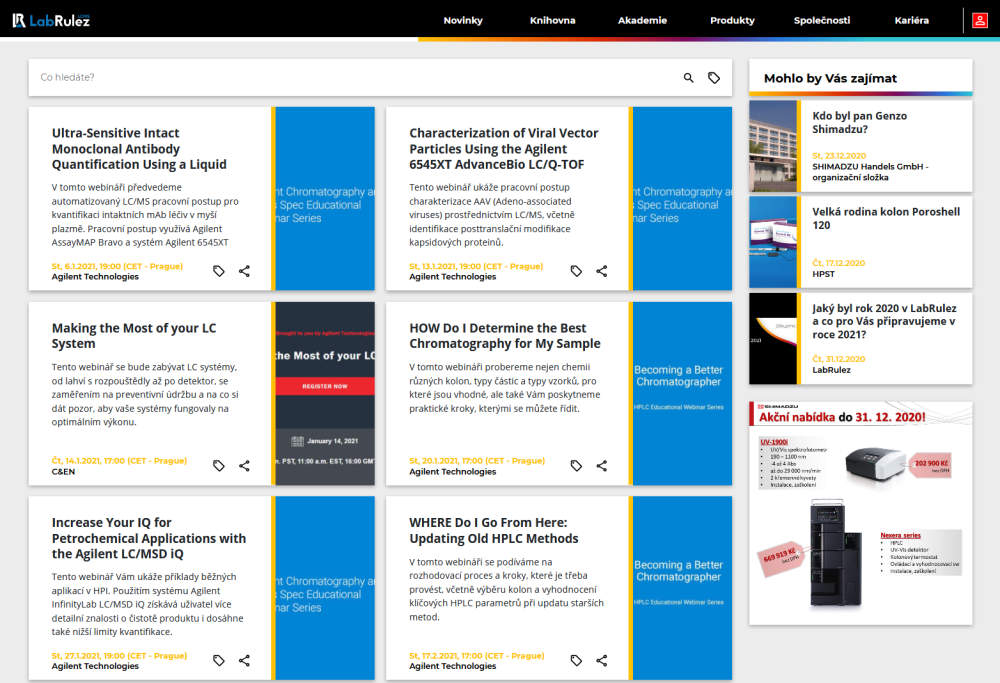Tag icon on Making the Most card
The height and width of the screenshot is (683, 1000).
coord(219,466)
